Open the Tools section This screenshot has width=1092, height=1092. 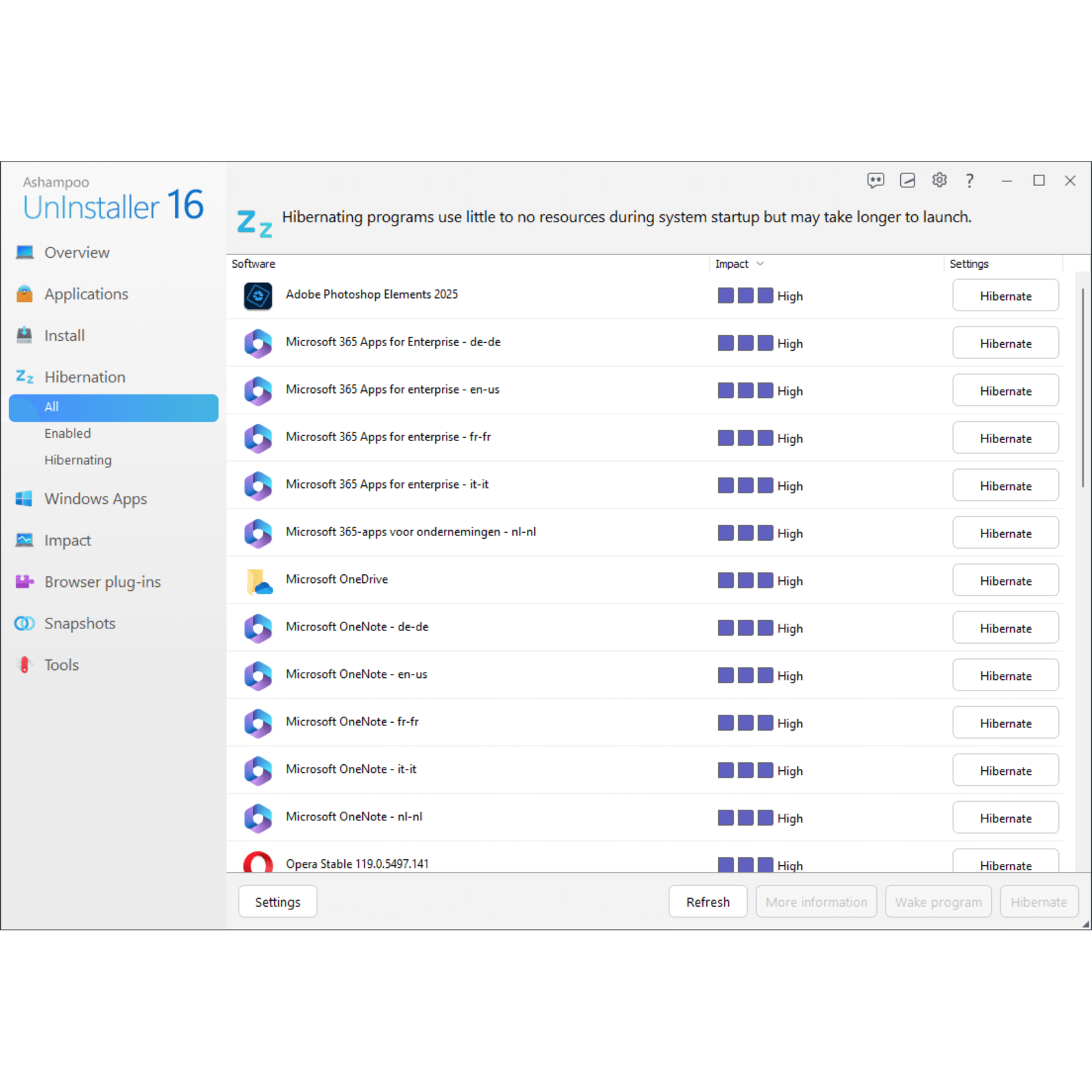(61, 664)
